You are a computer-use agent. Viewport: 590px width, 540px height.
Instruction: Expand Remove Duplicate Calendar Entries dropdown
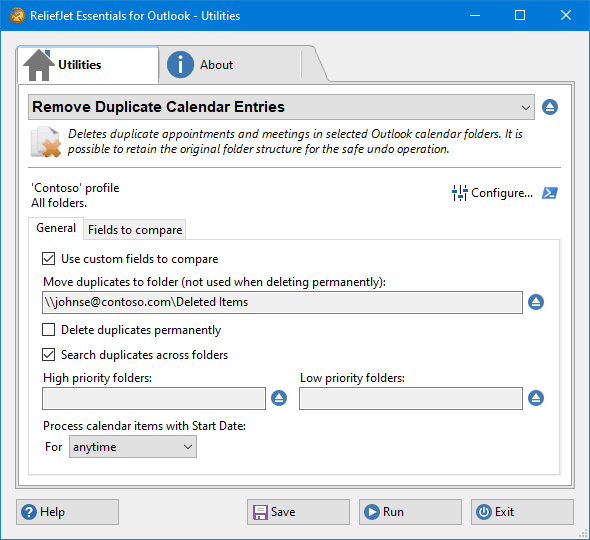point(281,107)
